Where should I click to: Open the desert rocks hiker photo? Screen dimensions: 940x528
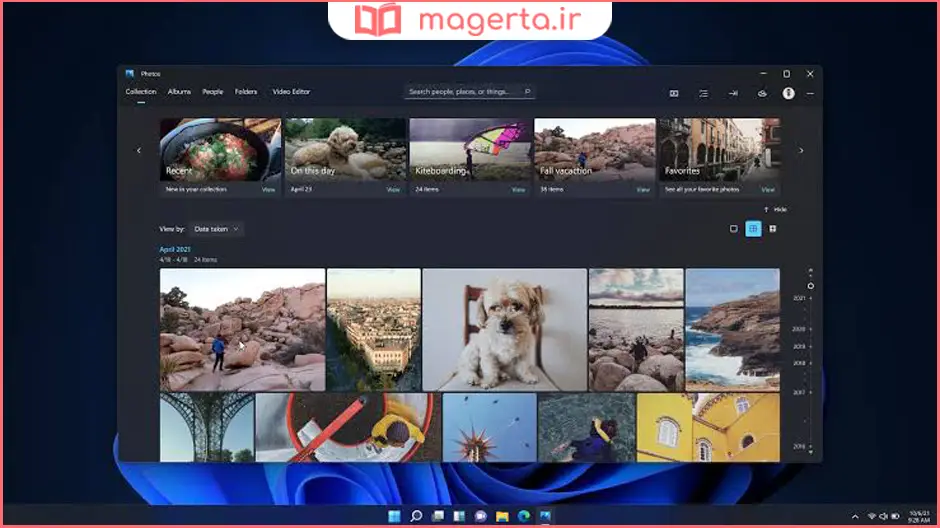[242, 330]
